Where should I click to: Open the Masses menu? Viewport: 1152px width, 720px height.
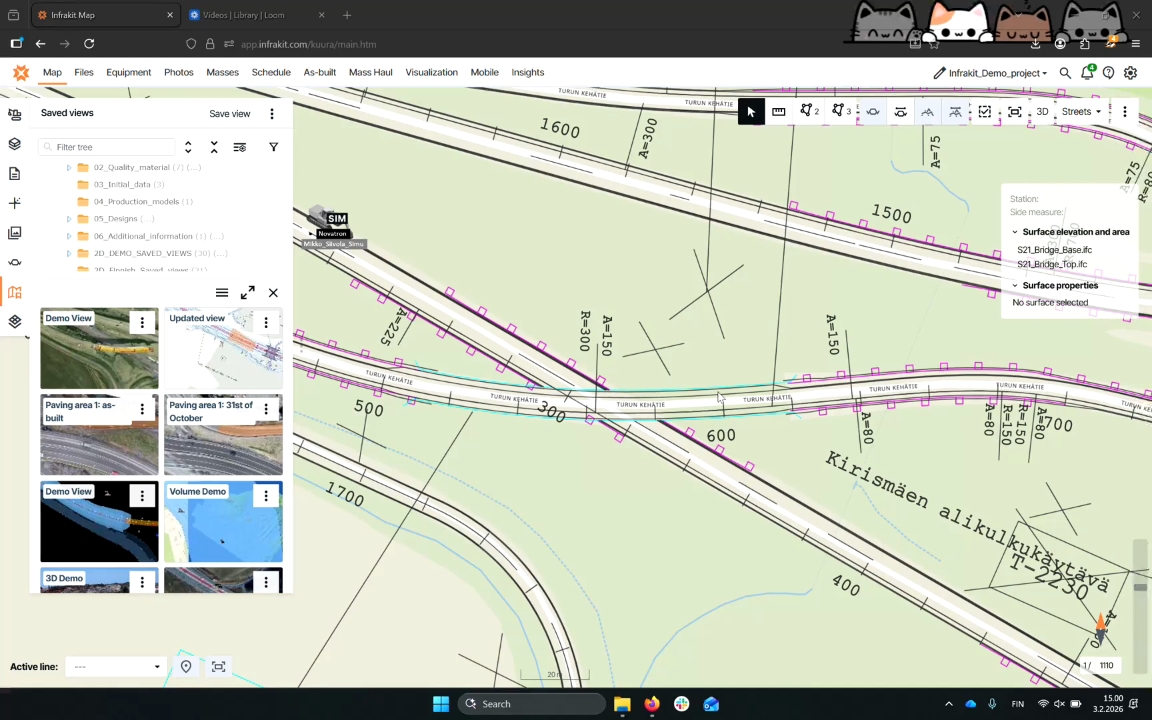(222, 73)
